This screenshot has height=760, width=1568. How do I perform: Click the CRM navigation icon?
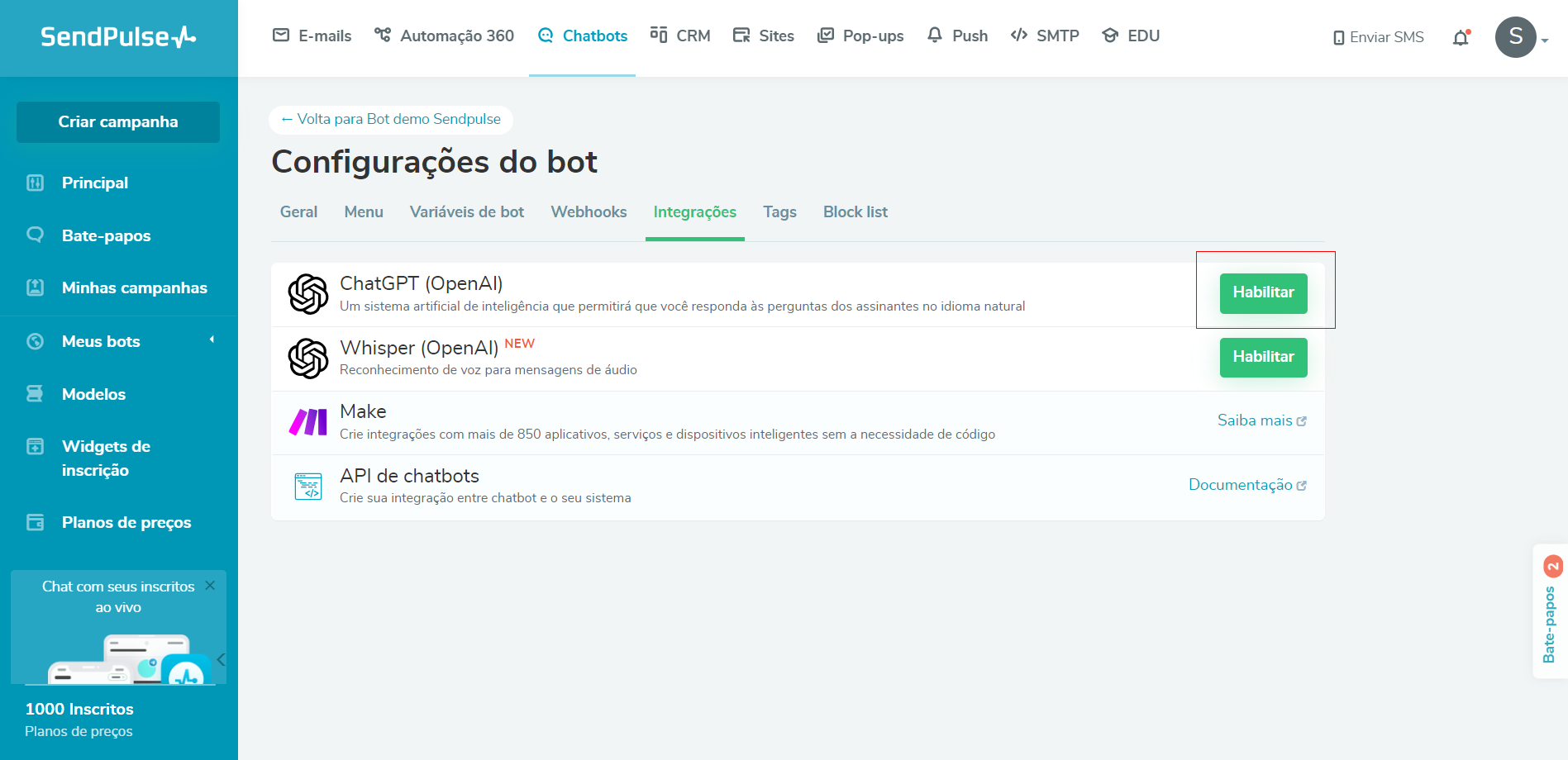click(658, 36)
